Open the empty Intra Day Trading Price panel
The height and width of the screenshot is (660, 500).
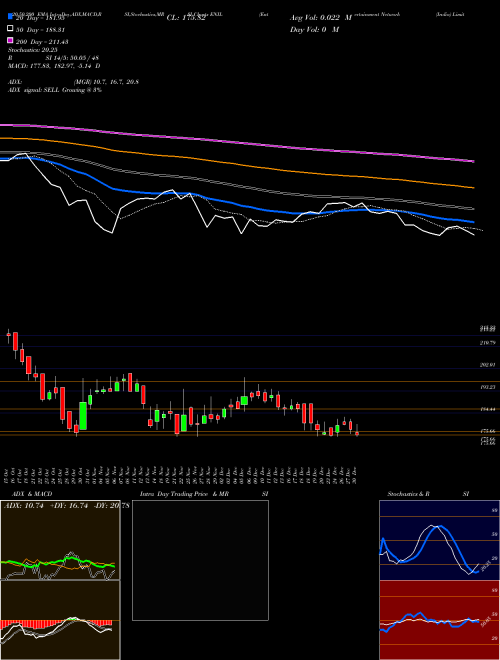pyautogui.click(x=200, y=560)
